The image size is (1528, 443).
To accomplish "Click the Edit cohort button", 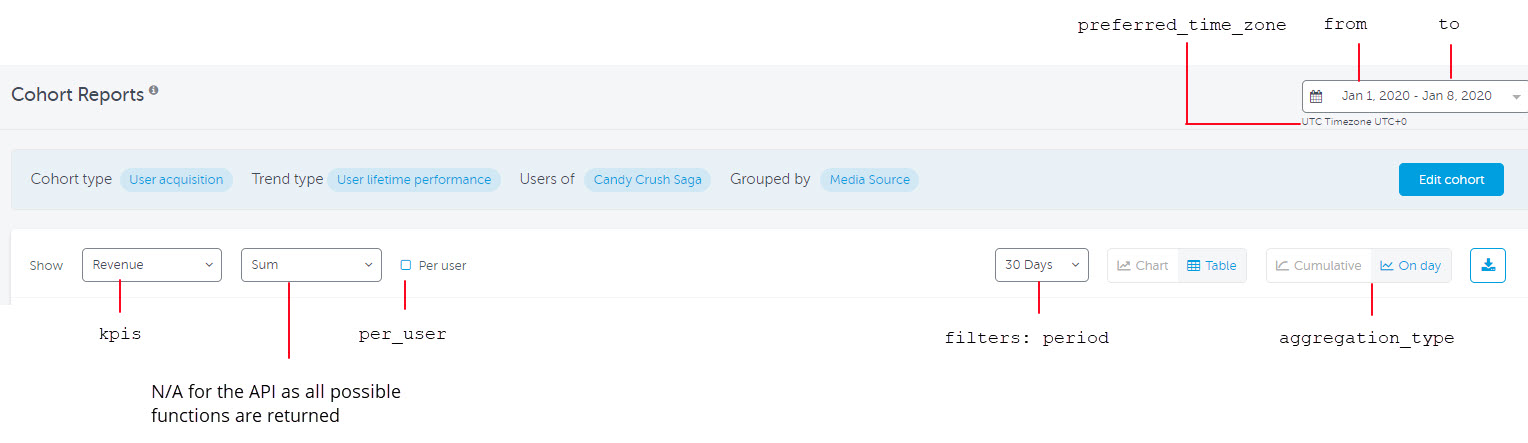I will 1450,180.
